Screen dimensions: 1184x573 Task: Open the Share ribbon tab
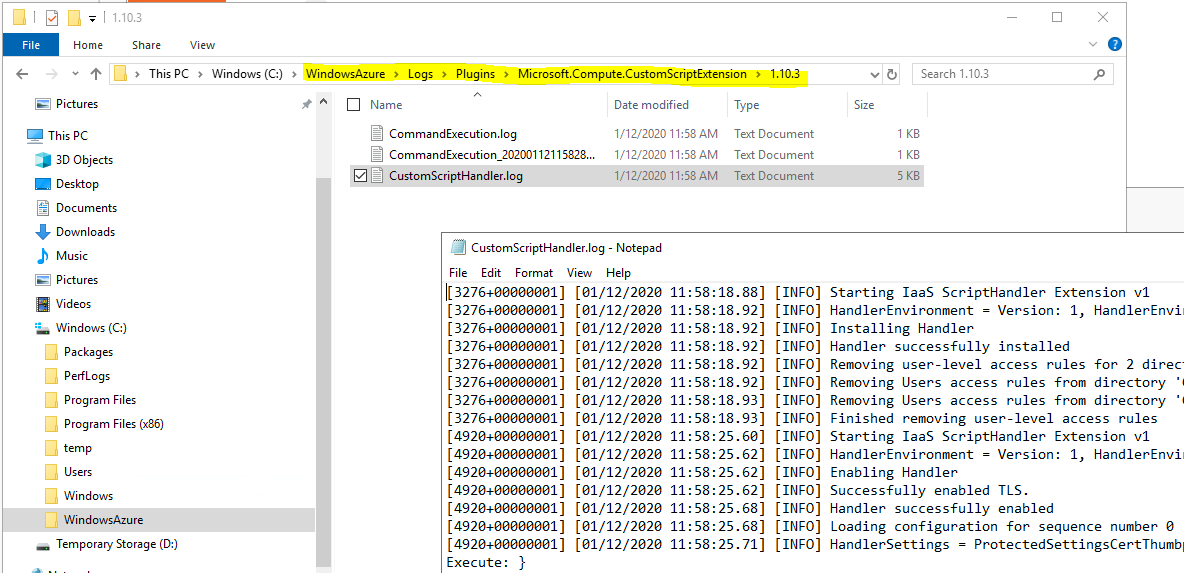pos(146,45)
